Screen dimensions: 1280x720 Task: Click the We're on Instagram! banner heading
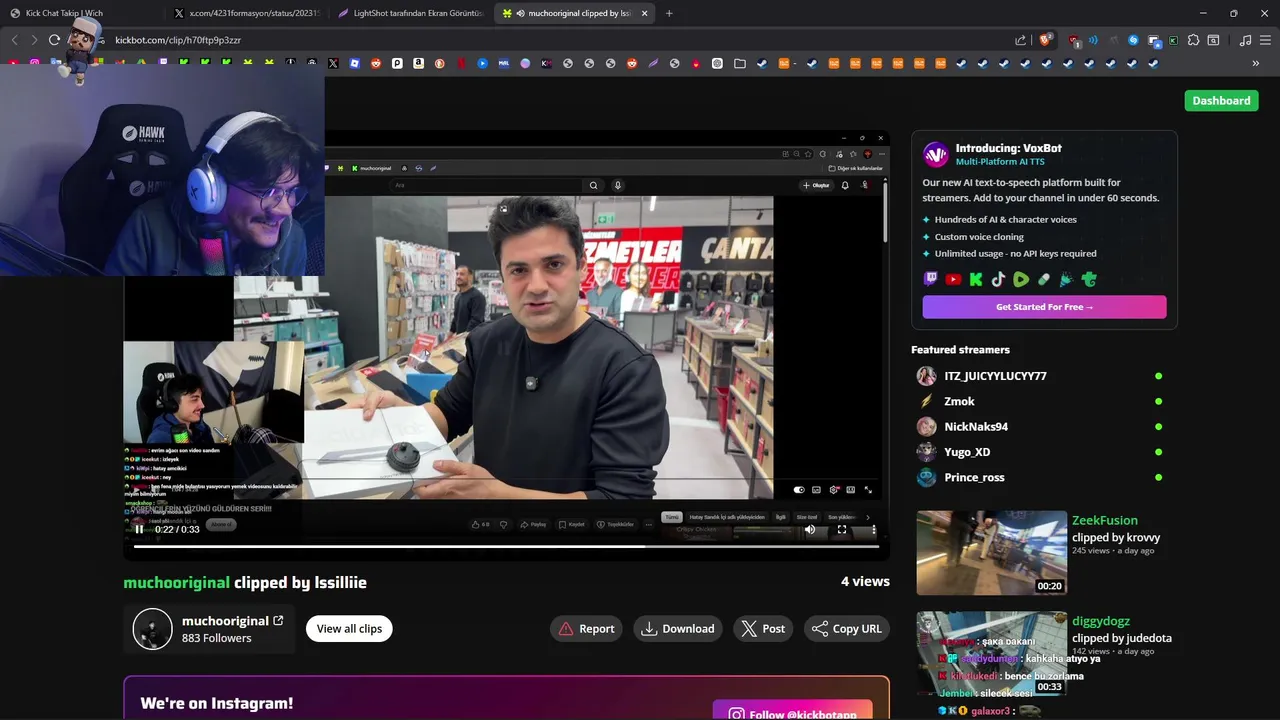(x=216, y=703)
